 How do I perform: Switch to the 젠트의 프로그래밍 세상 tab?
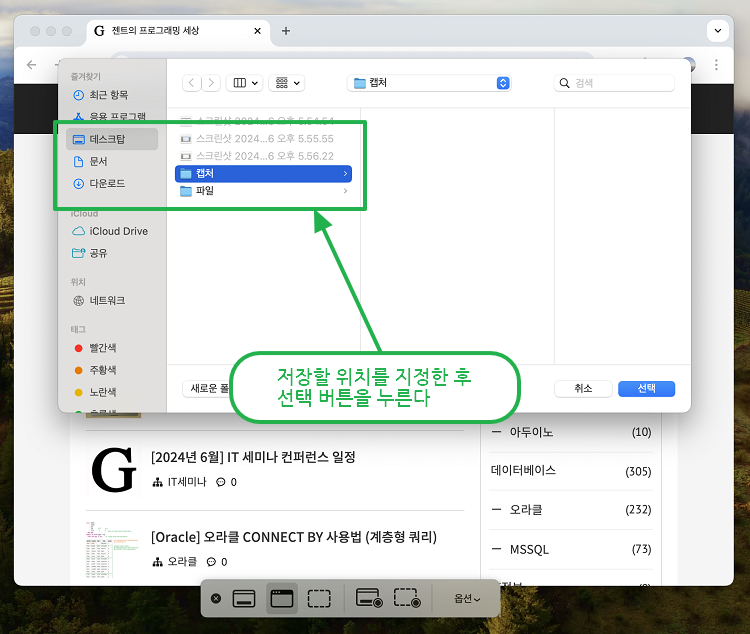178,31
